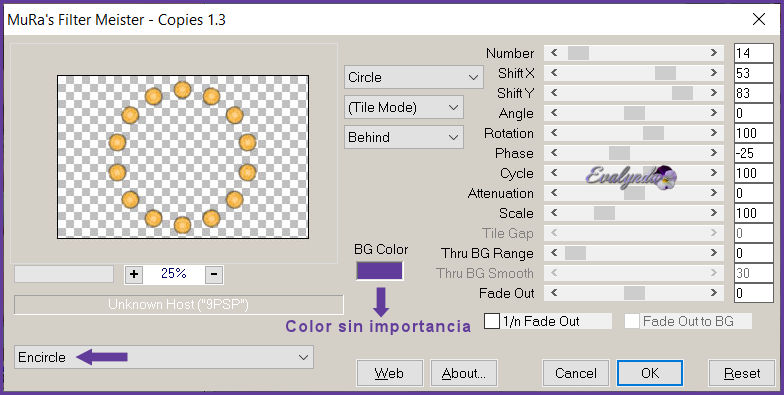The image size is (784, 395).
Task: Click the Attenuation left arrow
Action: pyautogui.click(x=554, y=193)
